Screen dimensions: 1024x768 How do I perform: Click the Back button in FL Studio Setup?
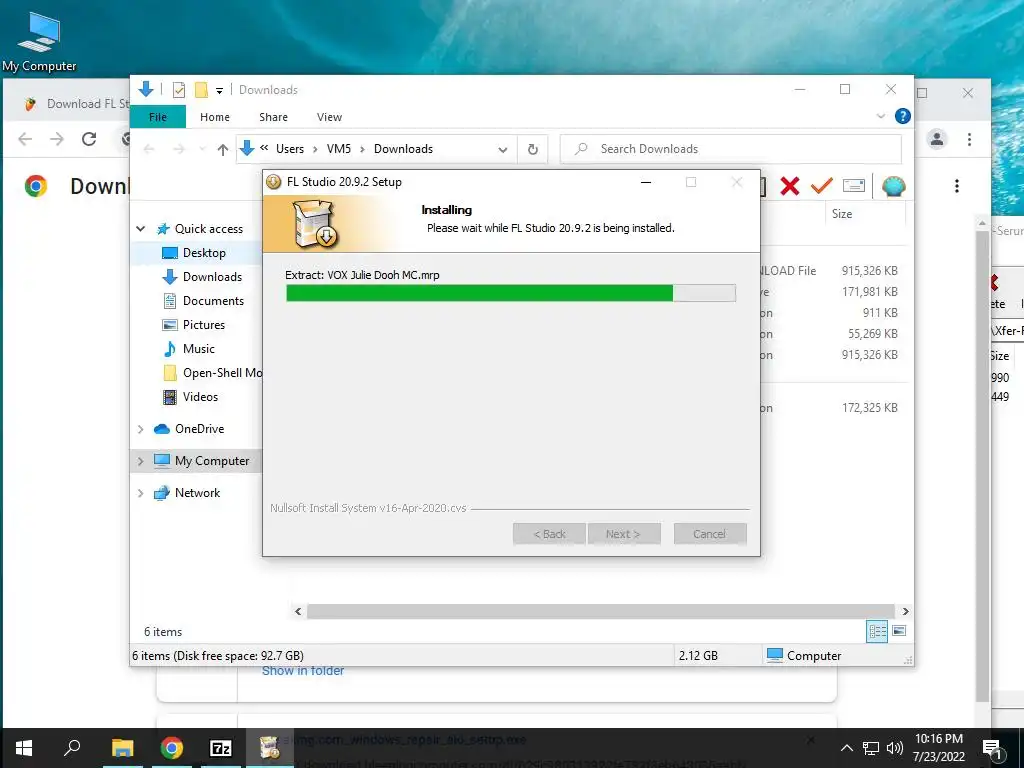tap(549, 534)
